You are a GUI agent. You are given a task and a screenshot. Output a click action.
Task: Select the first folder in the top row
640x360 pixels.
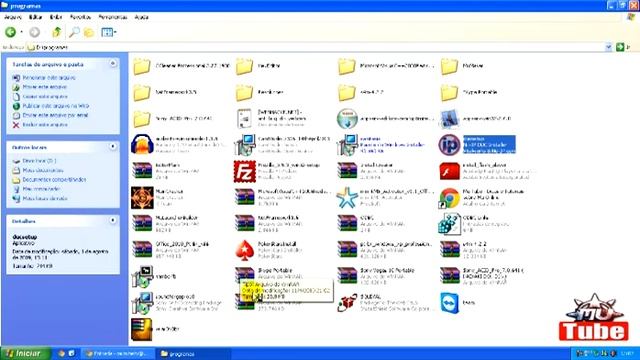pos(142,66)
